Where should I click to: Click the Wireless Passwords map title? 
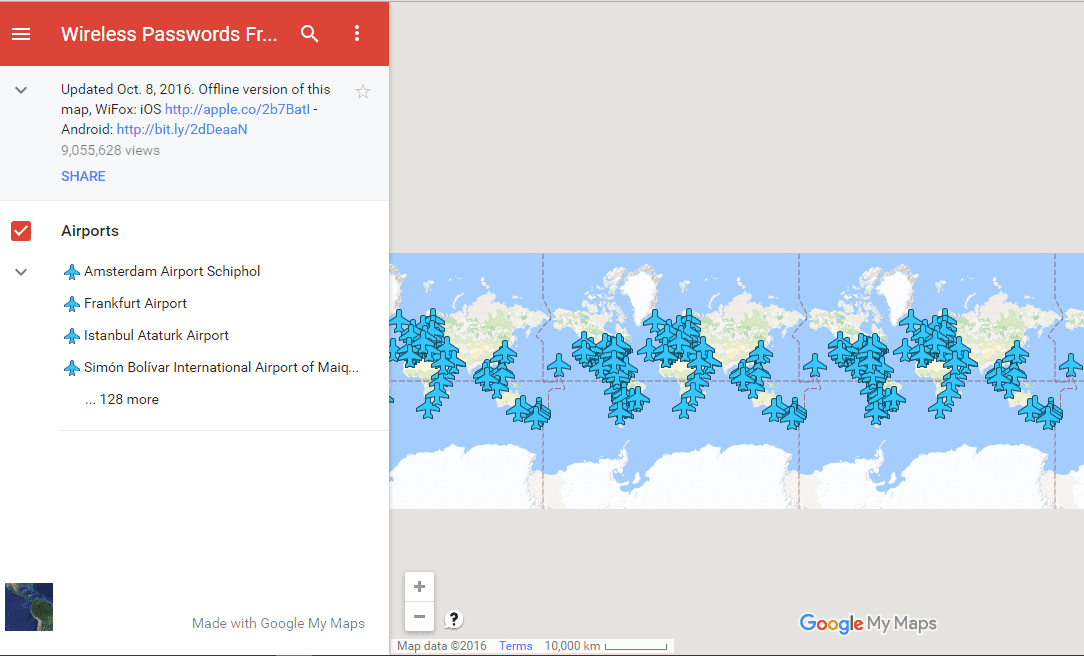[x=169, y=34]
